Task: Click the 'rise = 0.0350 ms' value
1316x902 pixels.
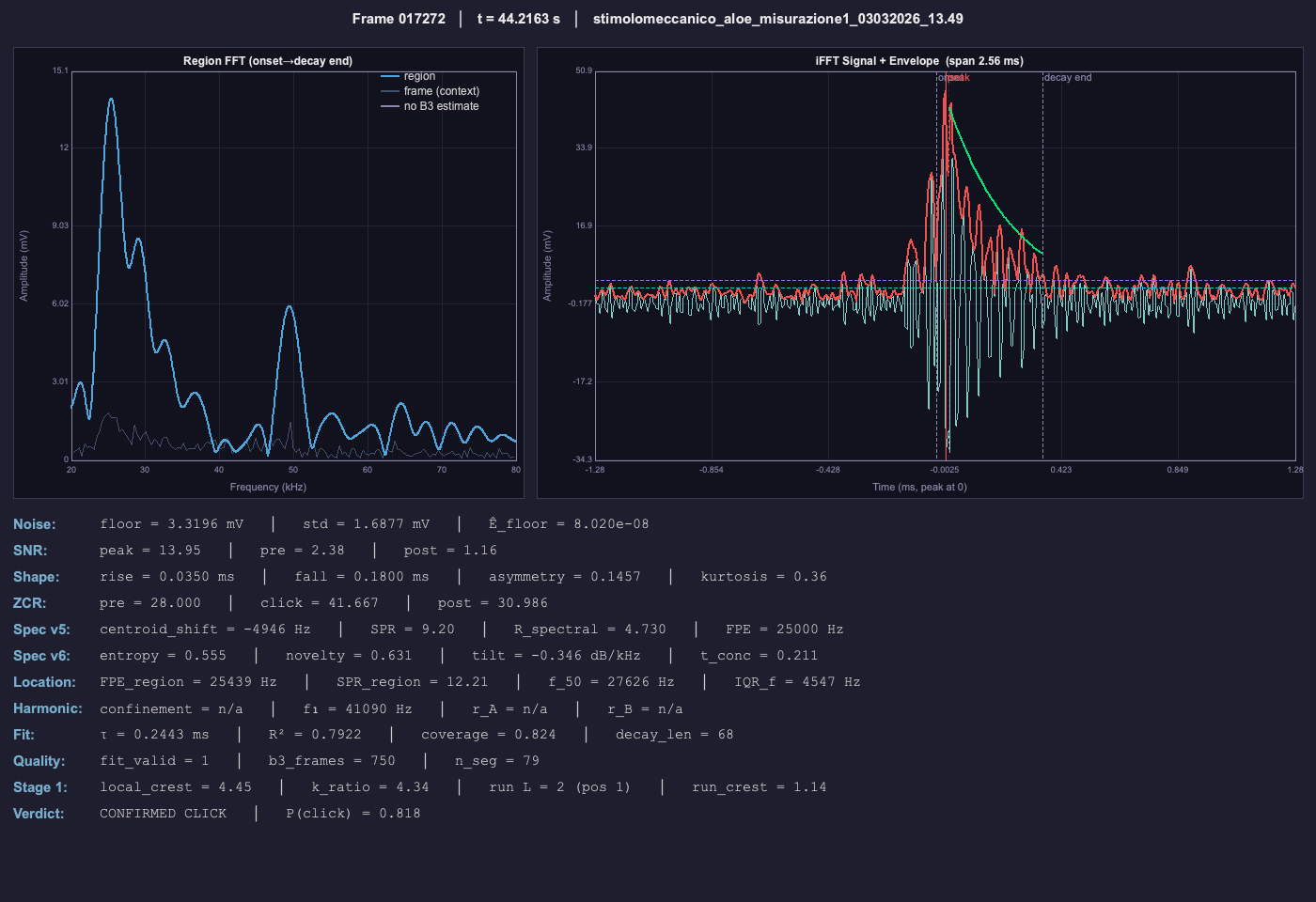Action: [x=167, y=577]
